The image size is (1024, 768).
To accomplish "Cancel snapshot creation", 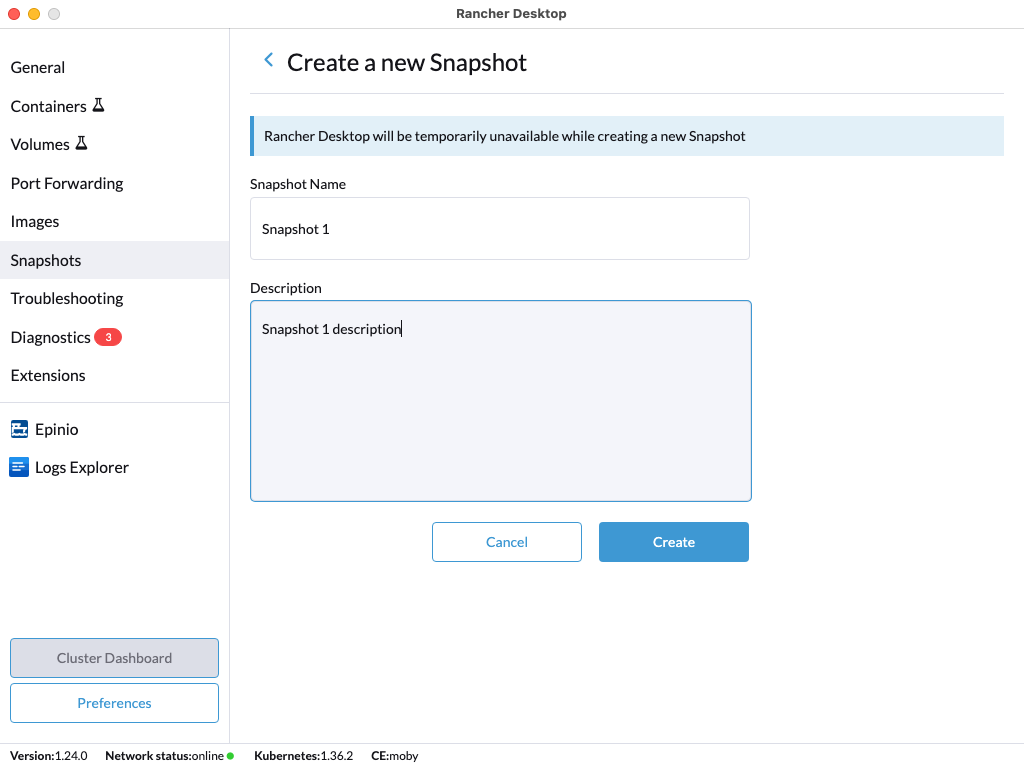I will [x=506, y=542].
